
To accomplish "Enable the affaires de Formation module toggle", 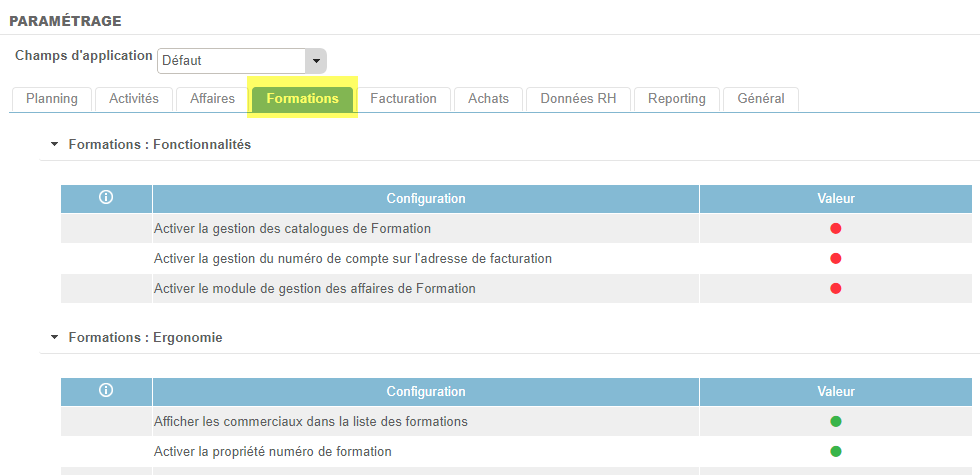I will (x=836, y=289).
